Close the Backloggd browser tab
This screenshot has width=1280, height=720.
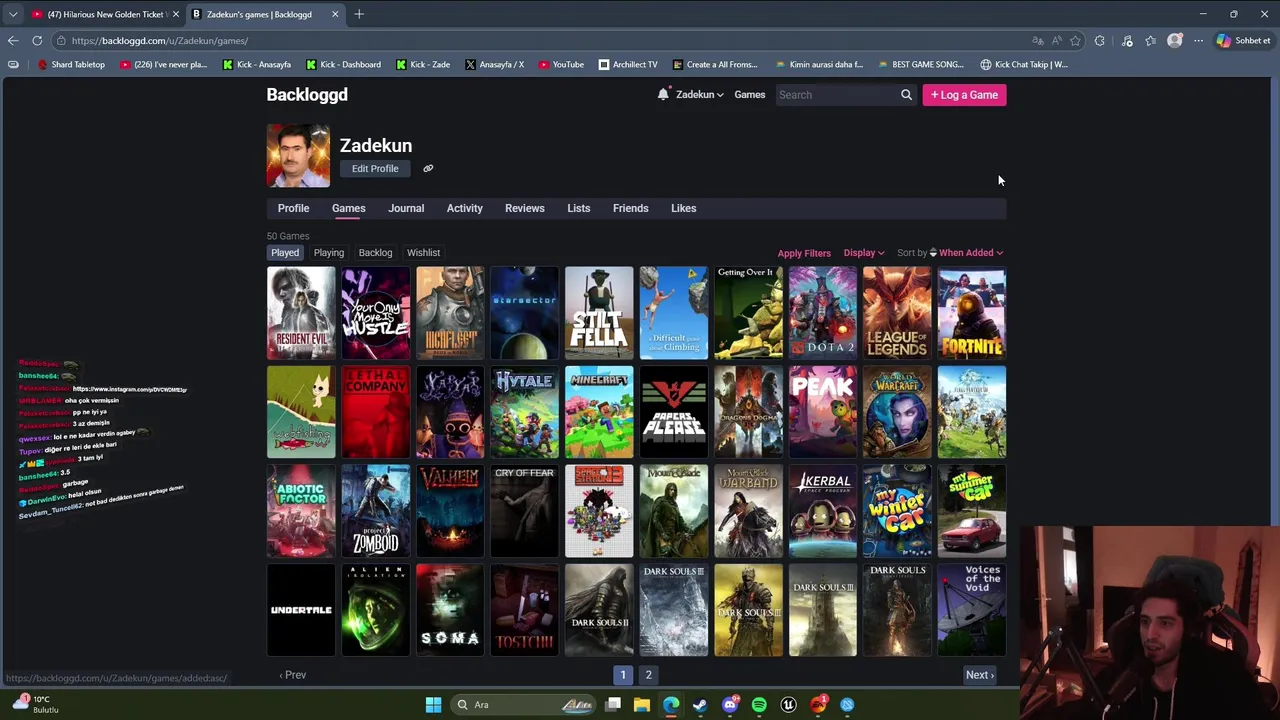(x=335, y=14)
